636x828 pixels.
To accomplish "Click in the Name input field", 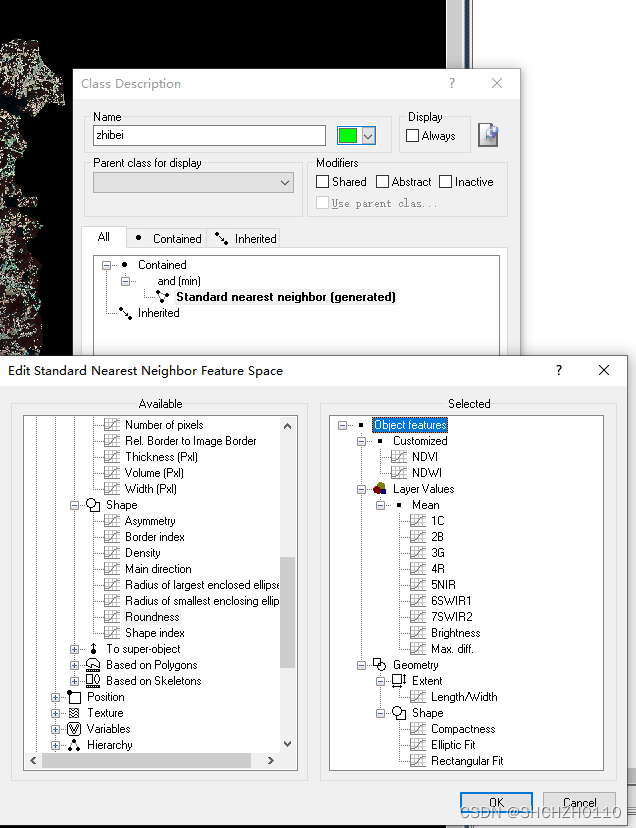I will point(210,135).
